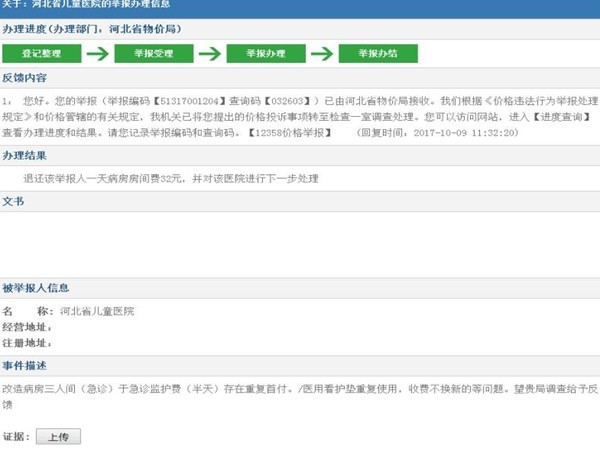This screenshot has height=450, width=600.
Task: Click the 举报办理 progress step
Action: 266,54
